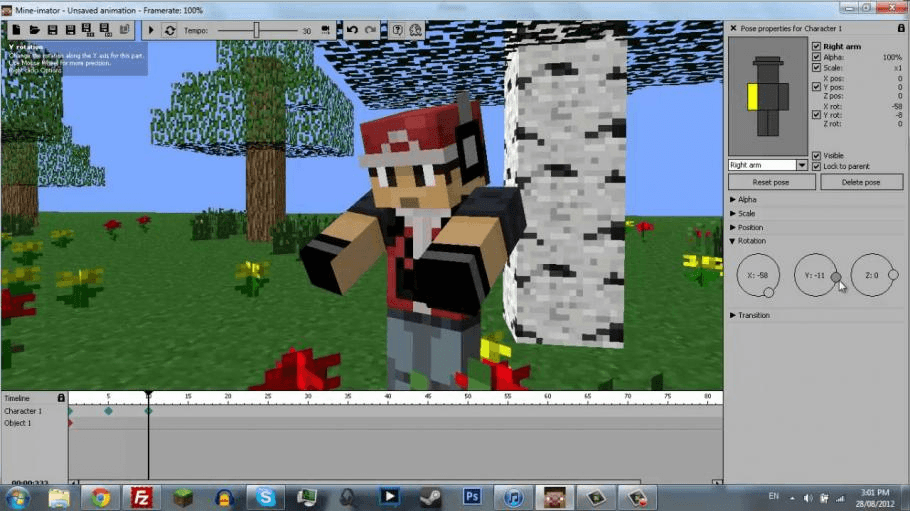Open Skype from the taskbar
910x511 pixels.
coord(265,498)
